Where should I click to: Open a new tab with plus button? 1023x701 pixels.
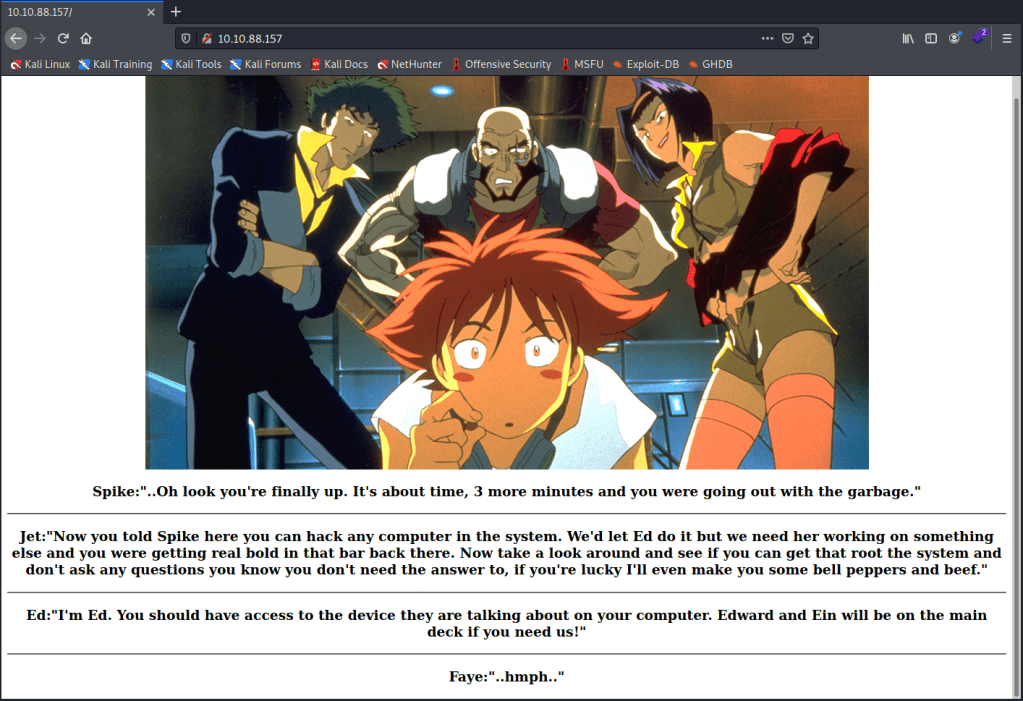click(176, 11)
